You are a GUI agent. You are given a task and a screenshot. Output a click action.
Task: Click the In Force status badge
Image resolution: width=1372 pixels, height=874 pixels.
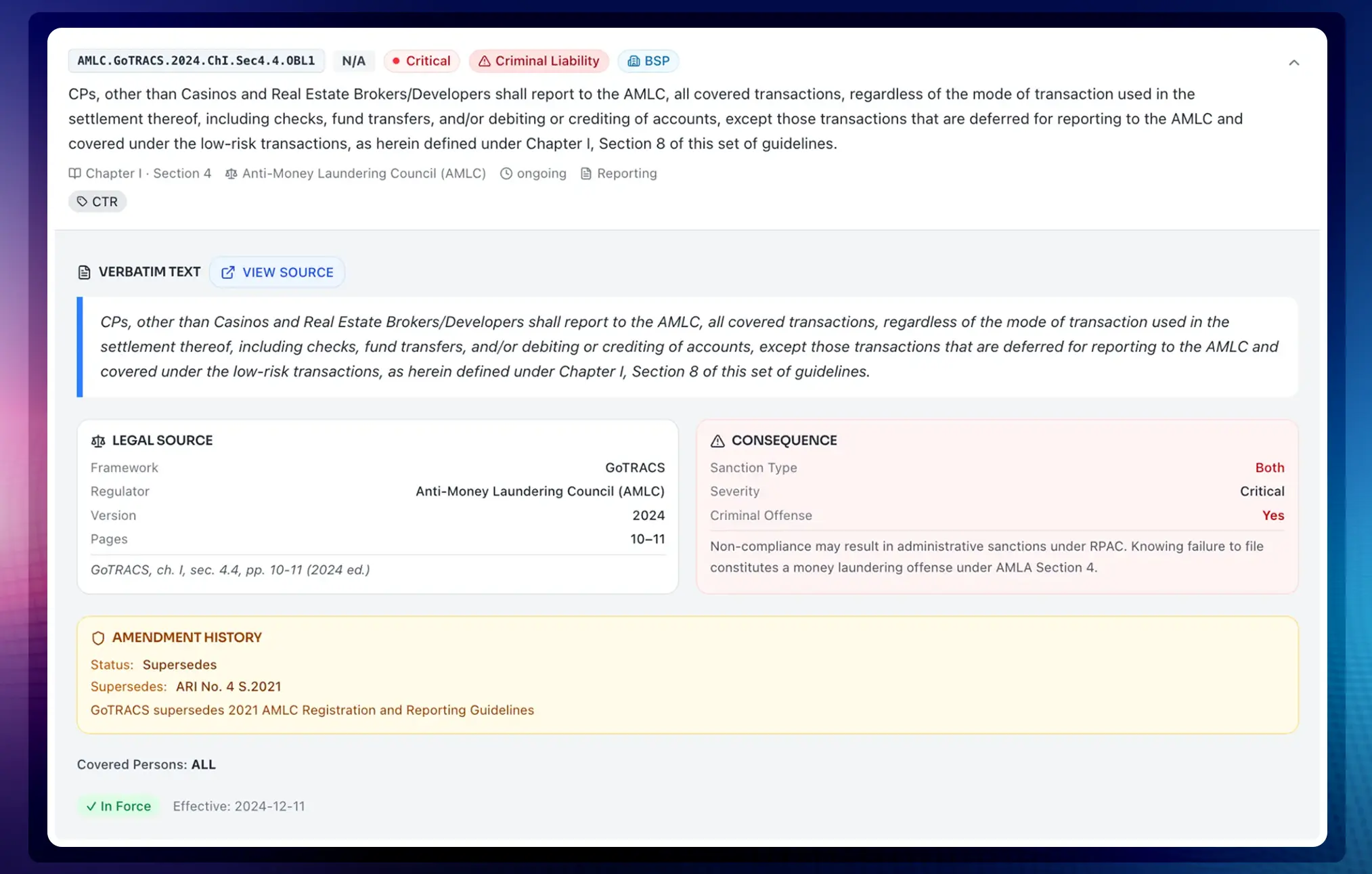coord(118,806)
